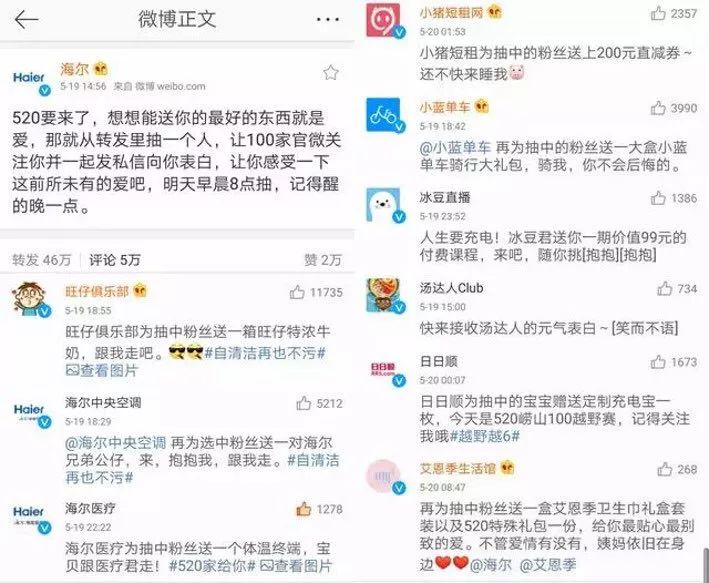The height and width of the screenshot is (583, 709).
Task: View picture link in 旺仔俱乐部 comment
Action: 101,371
